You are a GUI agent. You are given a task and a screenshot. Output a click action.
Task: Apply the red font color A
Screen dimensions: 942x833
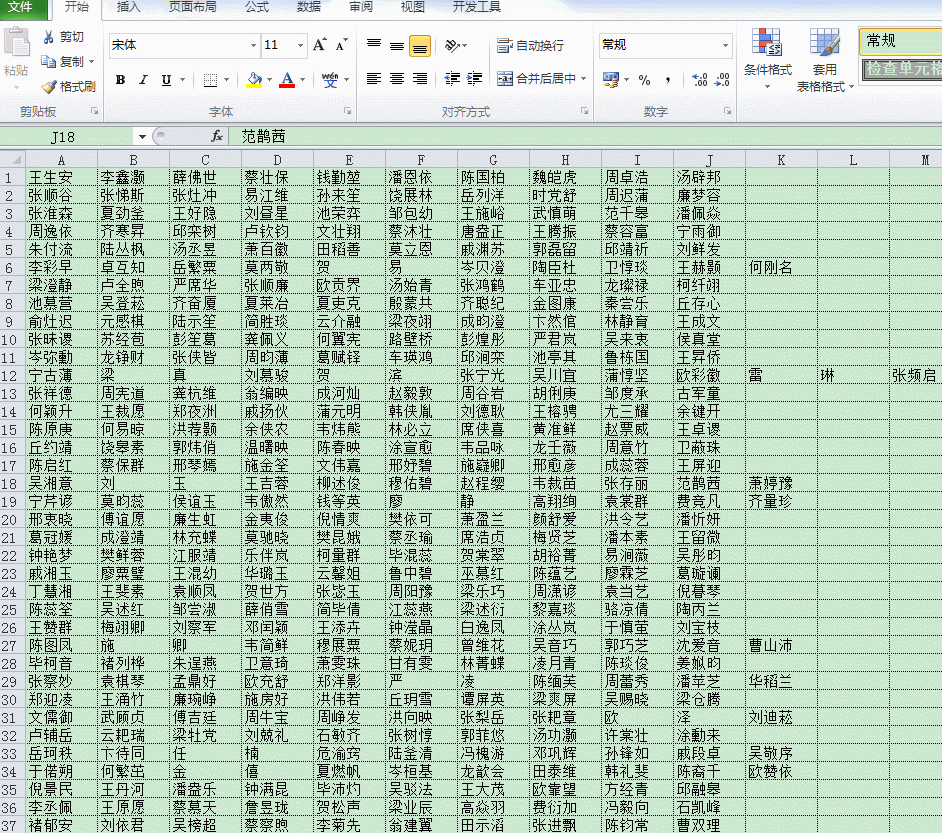click(287, 80)
